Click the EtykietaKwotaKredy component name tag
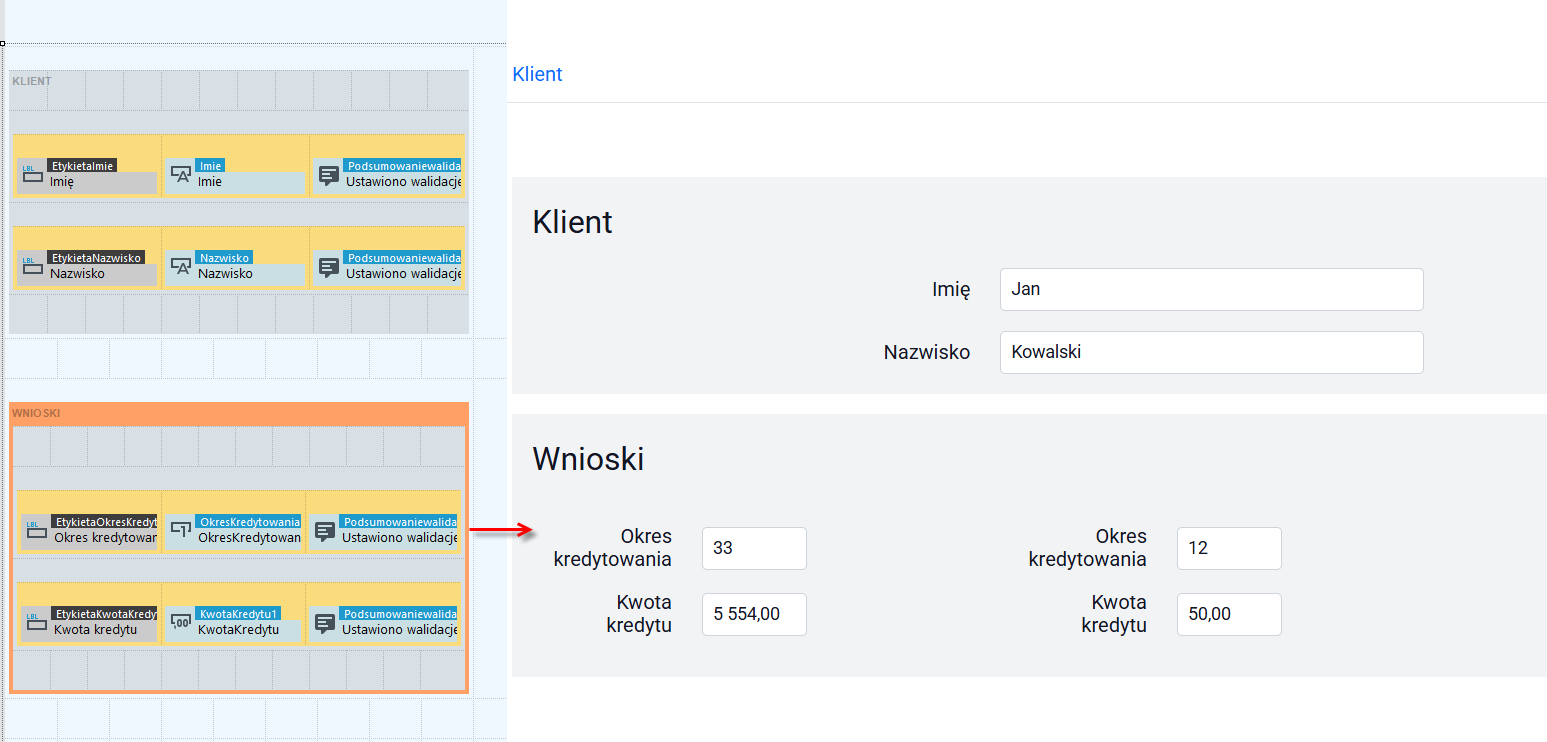Screen dimensions: 1547x742 pos(104,613)
